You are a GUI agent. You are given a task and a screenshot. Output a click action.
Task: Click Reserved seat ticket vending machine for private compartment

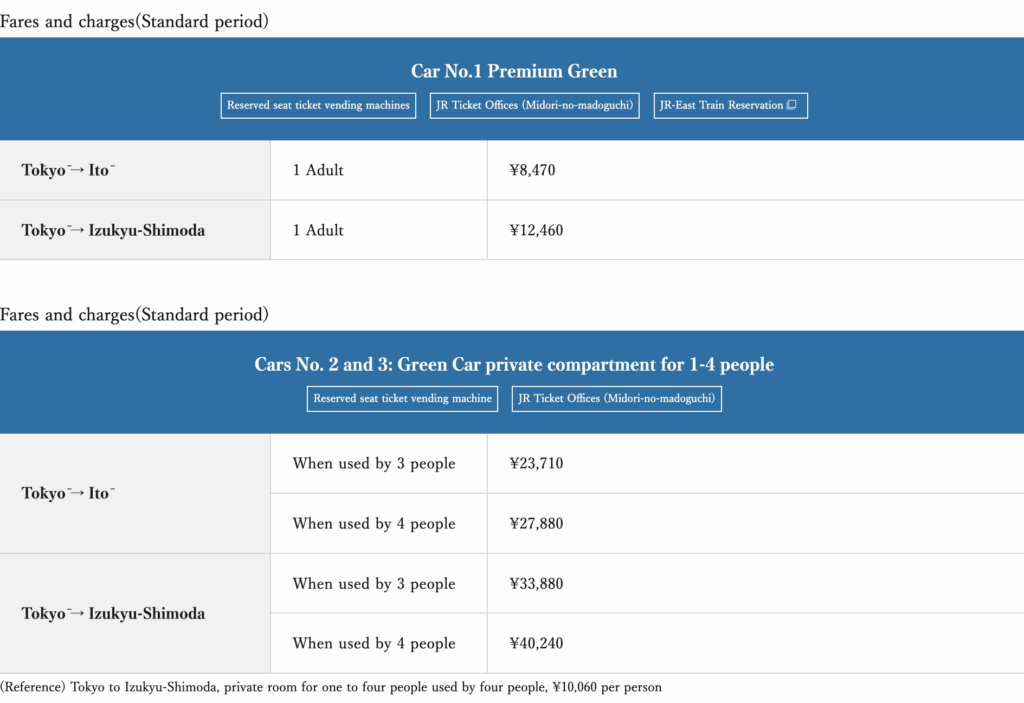[x=402, y=398]
